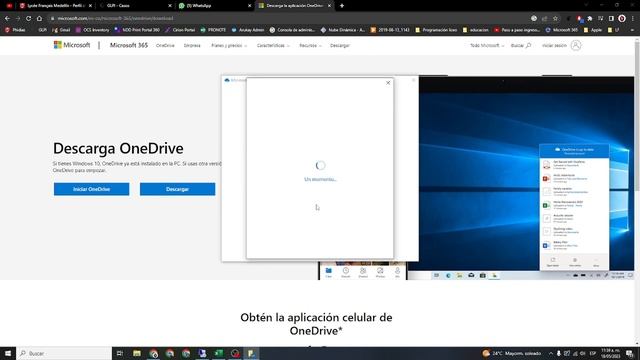
Task: Open the Empresa navigation item
Action: (192, 46)
